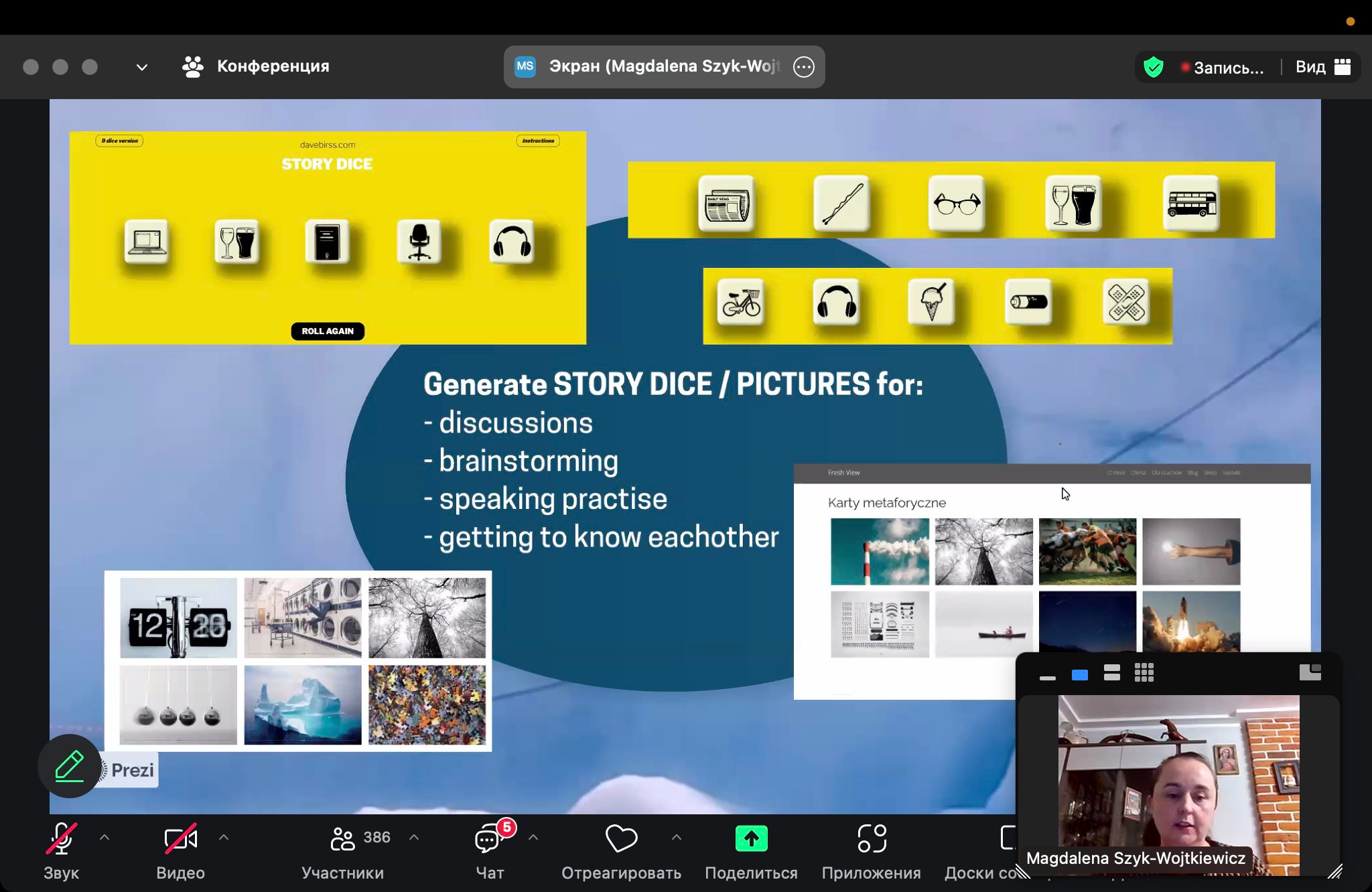Unmute the microphone

[61, 839]
